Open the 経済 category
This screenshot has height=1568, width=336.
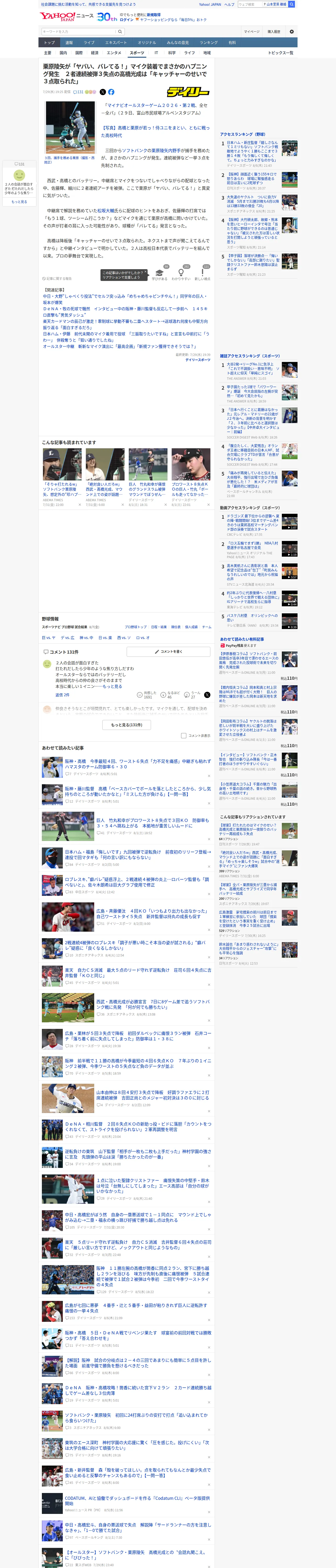click(x=94, y=53)
